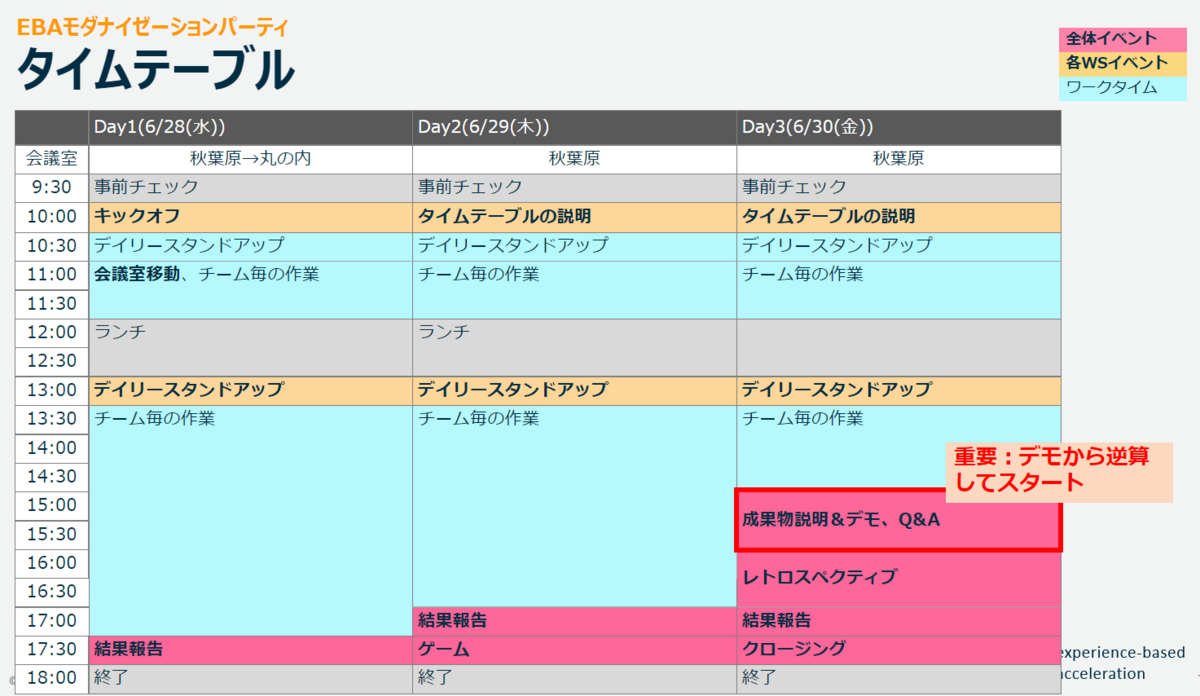Click the Day3 '終了' cell

click(x=899, y=678)
